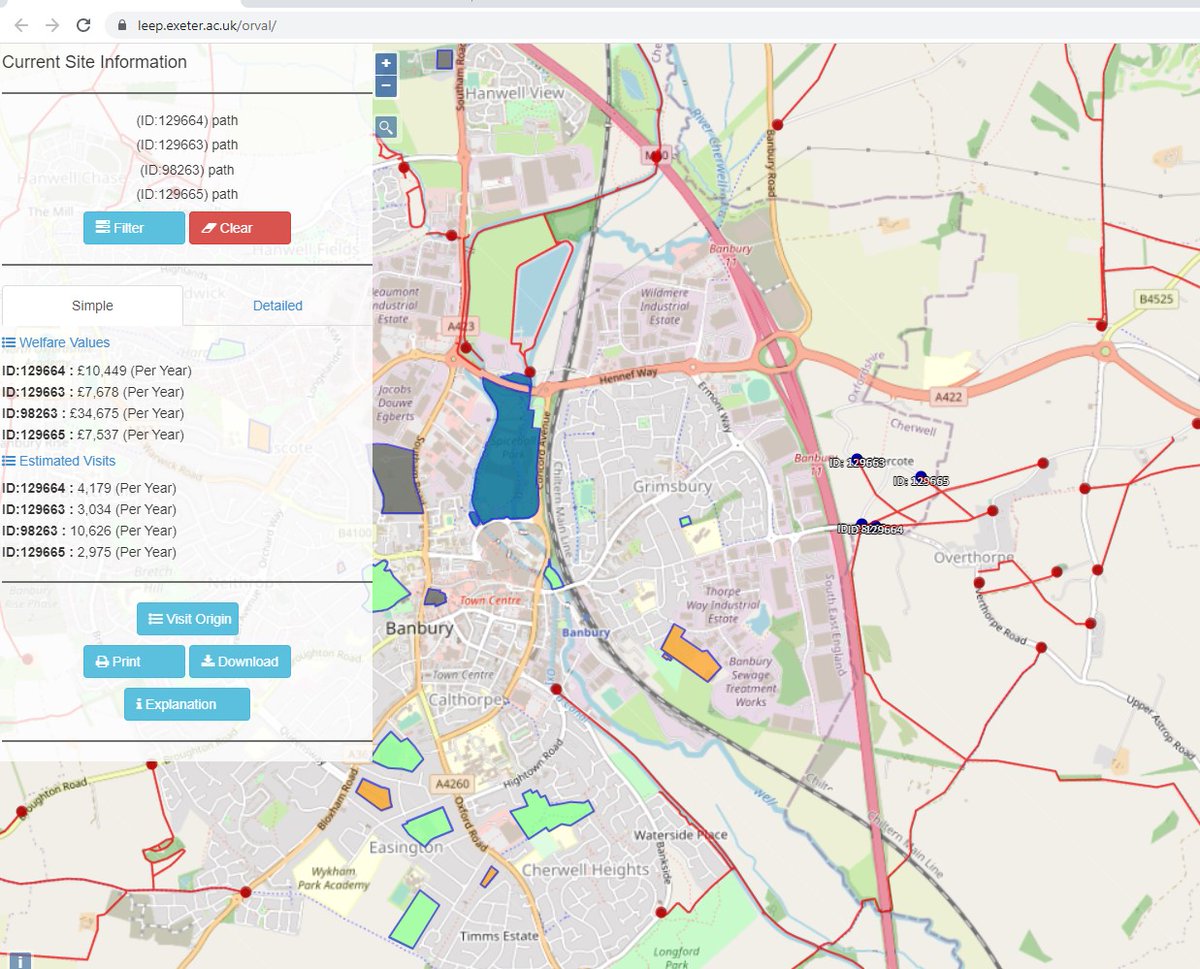The width and height of the screenshot is (1200, 969).
Task: Click the info icon at map corner
Action: [x=21, y=961]
